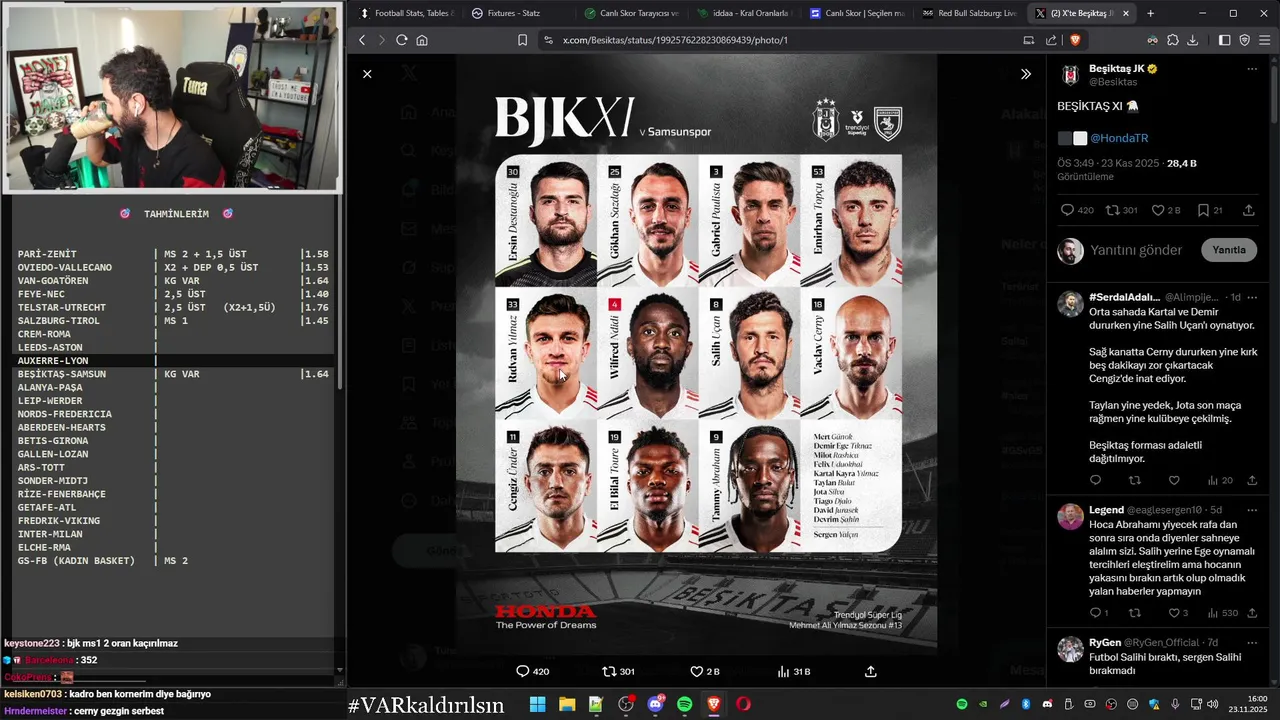Open browser downloads icon
The width and height of the screenshot is (1280, 720).
click(1192, 40)
